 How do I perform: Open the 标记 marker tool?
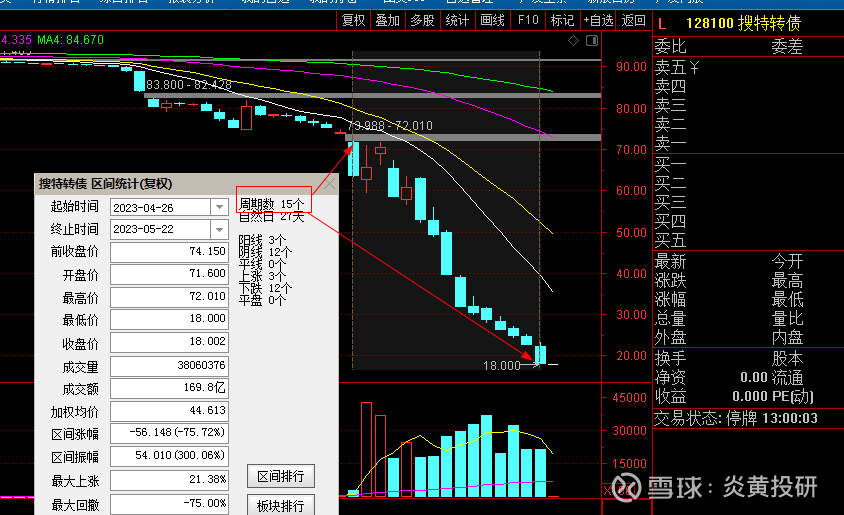click(x=562, y=20)
